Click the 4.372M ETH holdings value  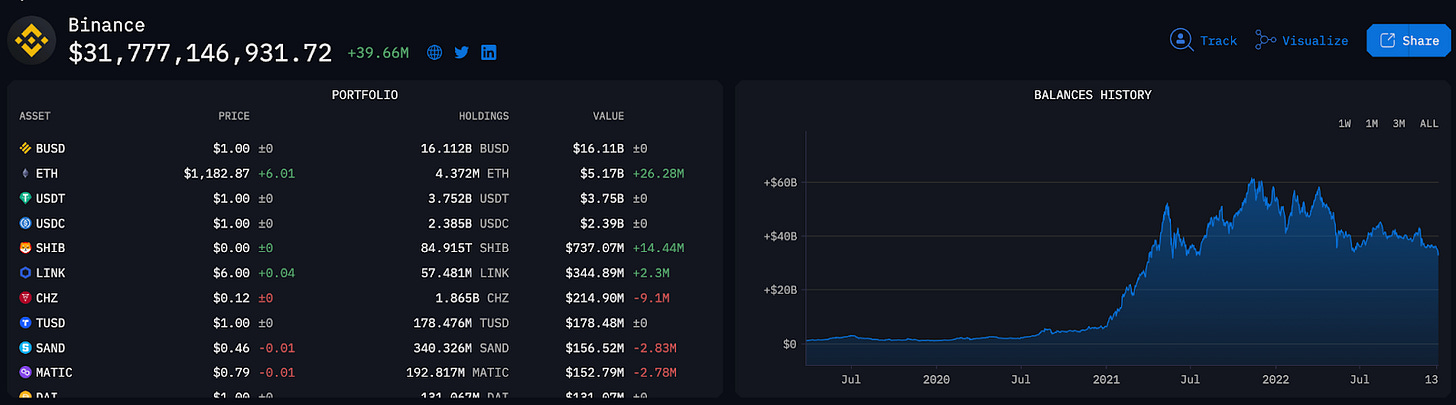pos(472,173)
